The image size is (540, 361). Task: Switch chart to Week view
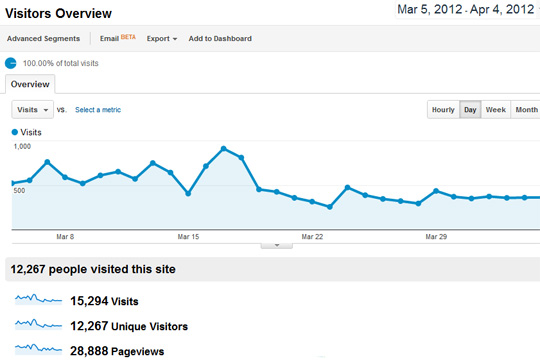click(496, 110)
